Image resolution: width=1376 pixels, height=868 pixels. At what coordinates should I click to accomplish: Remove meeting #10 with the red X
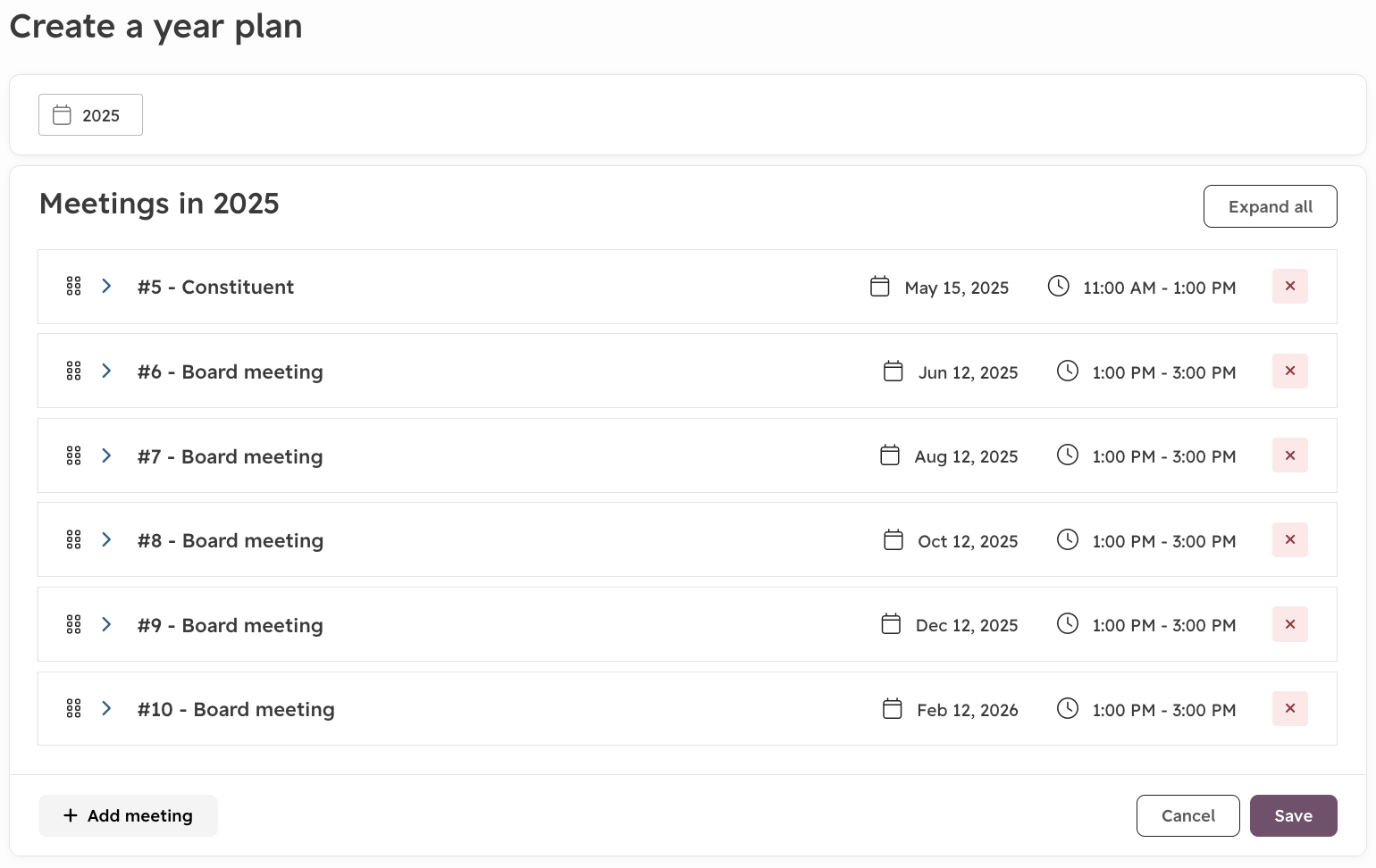coord(1289,709)
